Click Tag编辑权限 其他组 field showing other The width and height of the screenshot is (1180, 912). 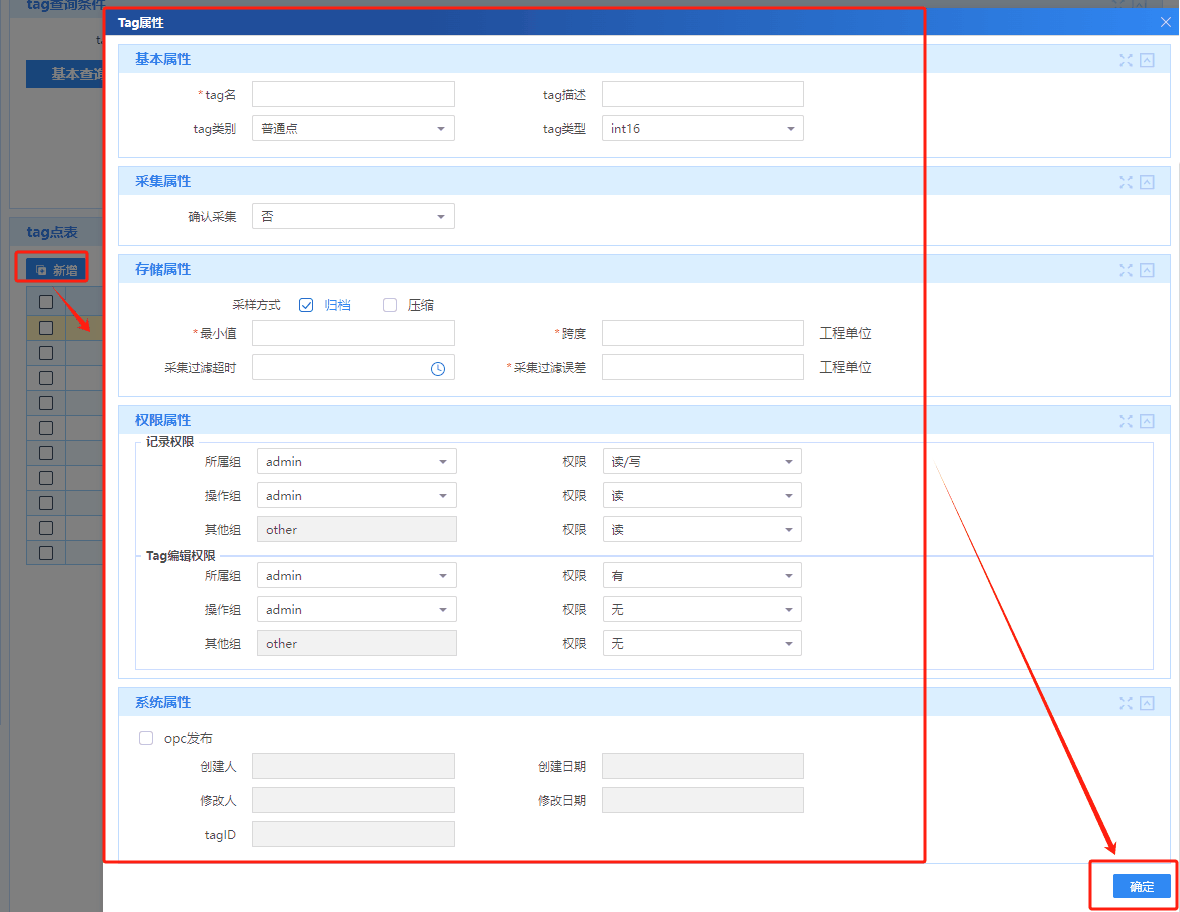pyautogui.click(x=357, y=643)
